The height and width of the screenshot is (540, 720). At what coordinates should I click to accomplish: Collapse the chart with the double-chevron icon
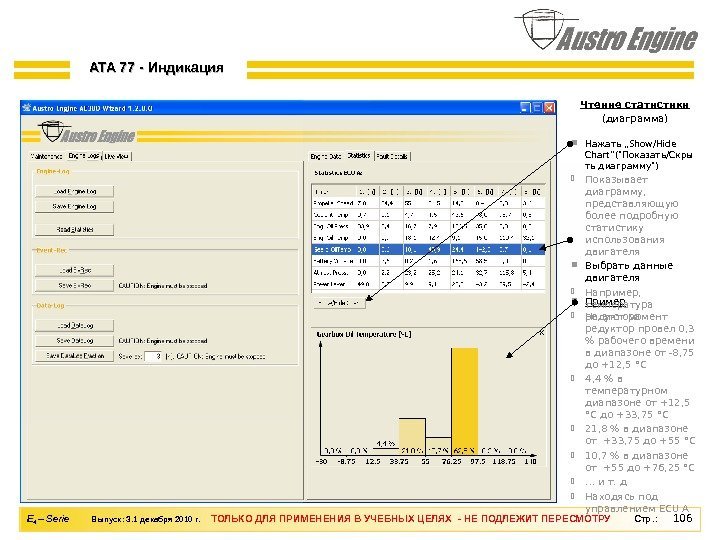pos(542,332)
